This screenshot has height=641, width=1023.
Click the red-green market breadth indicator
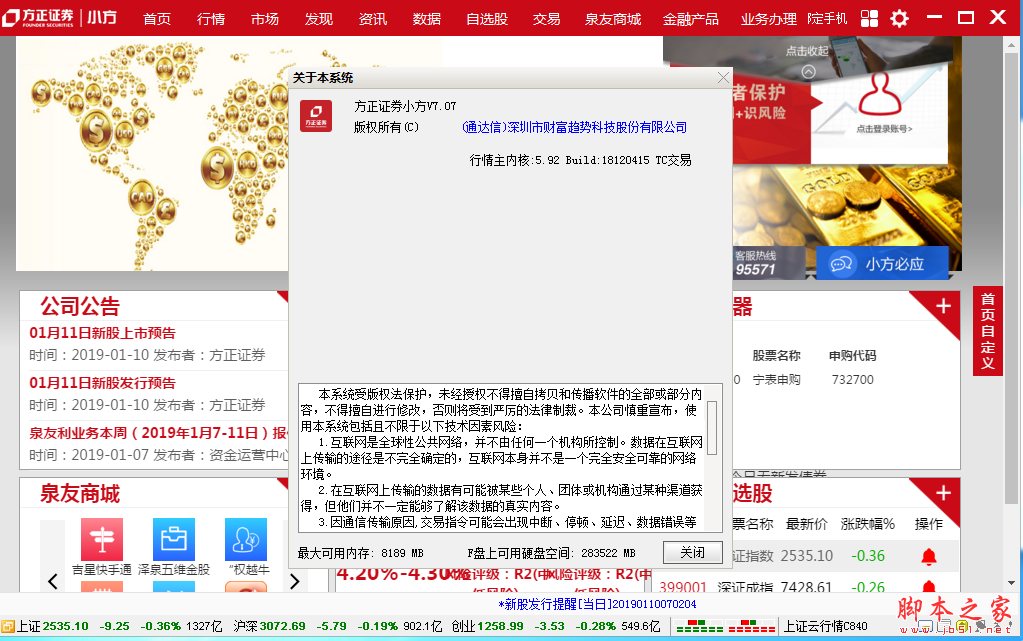tap(725, 627)
